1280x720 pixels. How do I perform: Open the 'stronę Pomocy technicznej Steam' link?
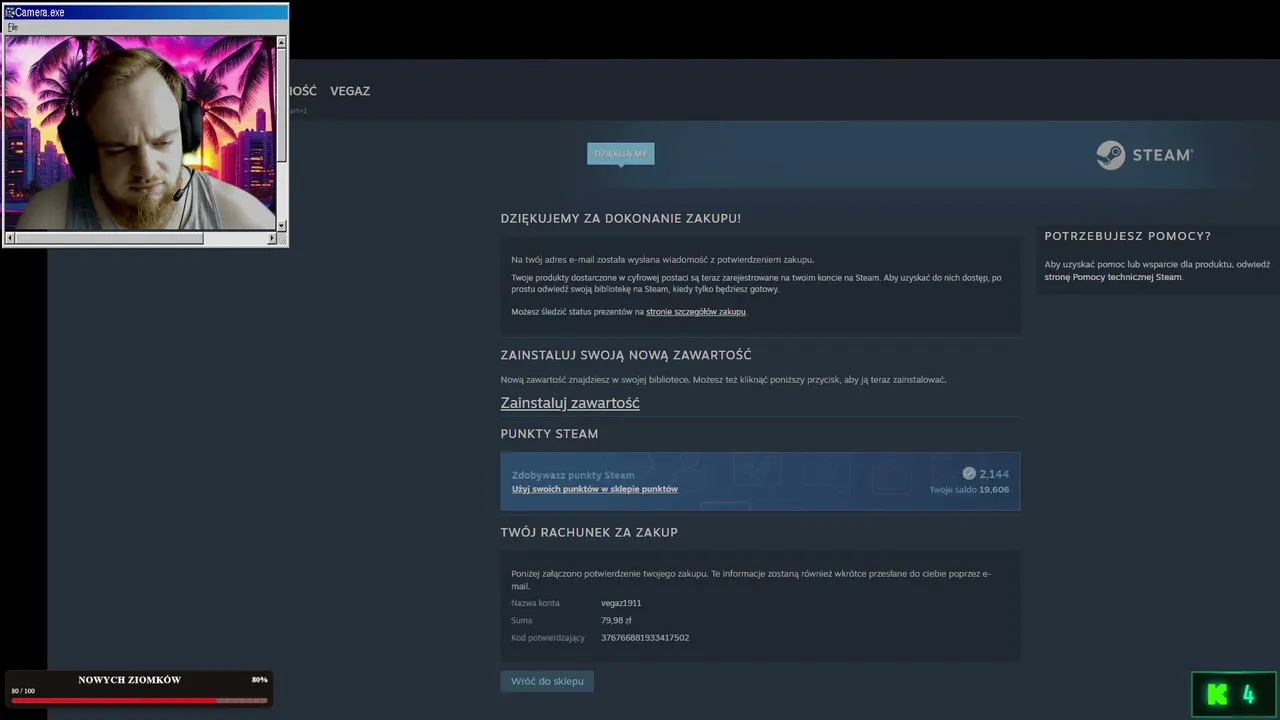(x=1113, y=277)
